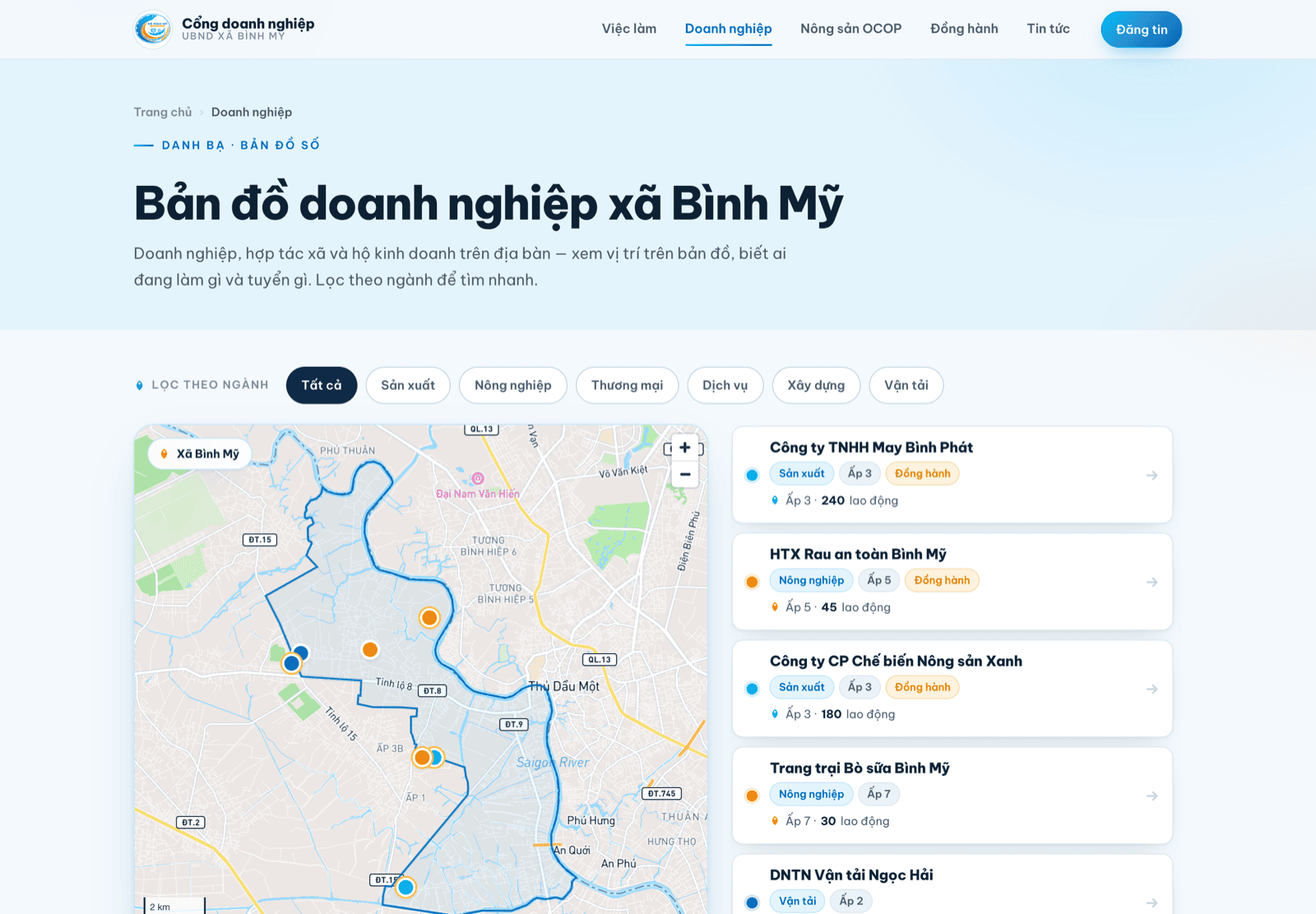Open the Đồng hành nav item
The width and height of the screenshot is (1316, 914).
[x=964, y=29]
